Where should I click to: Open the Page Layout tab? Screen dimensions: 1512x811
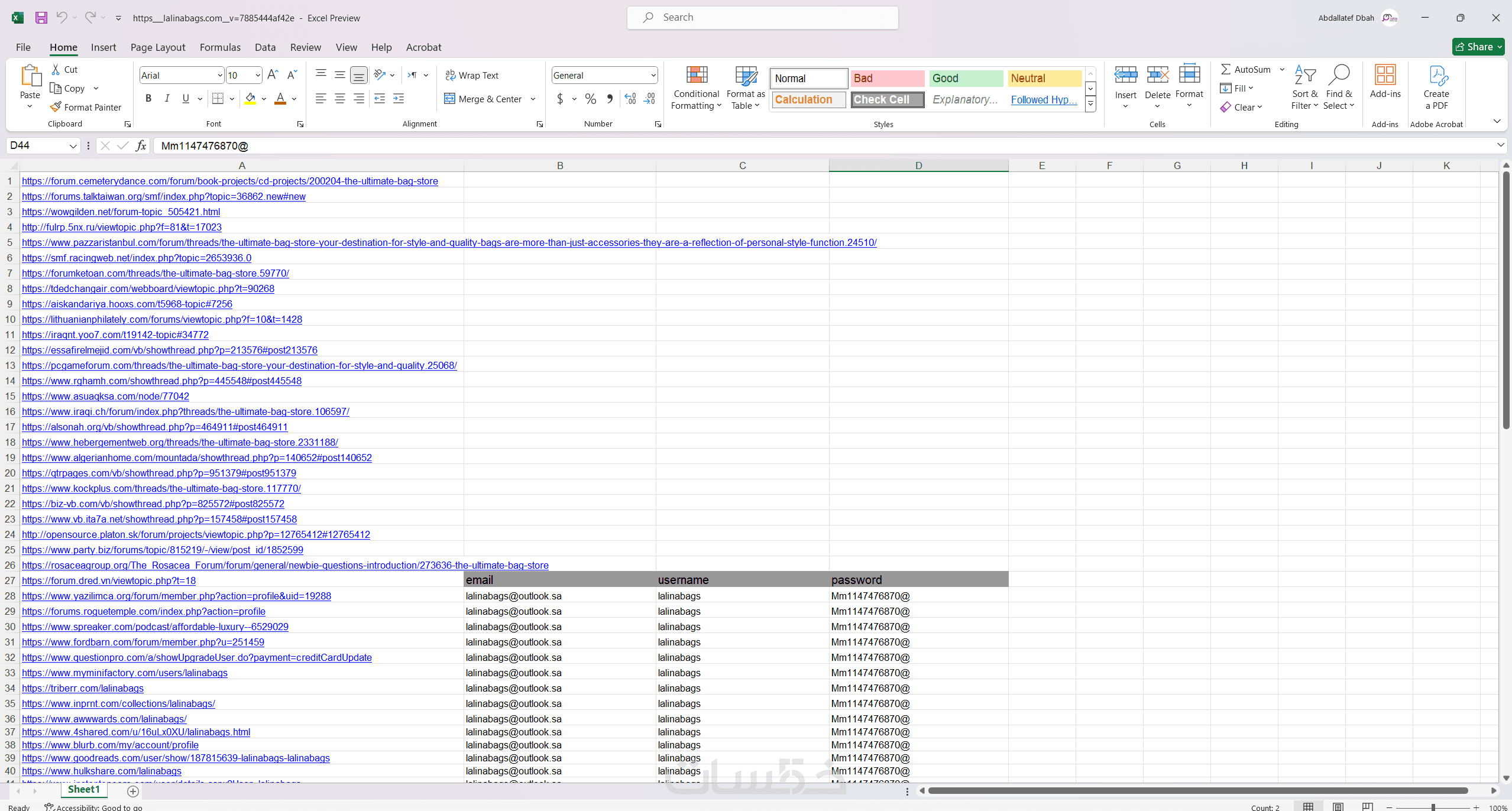click(x=158, y=47)
